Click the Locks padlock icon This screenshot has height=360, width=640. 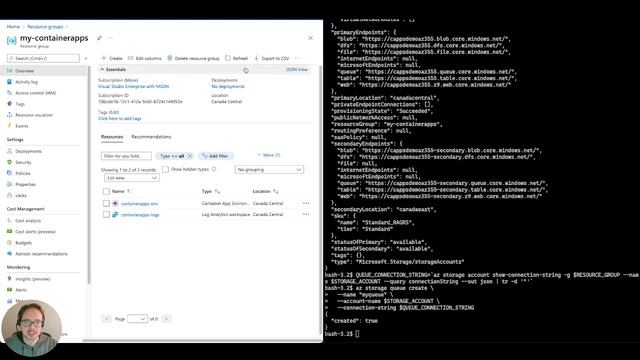(9, 195)
